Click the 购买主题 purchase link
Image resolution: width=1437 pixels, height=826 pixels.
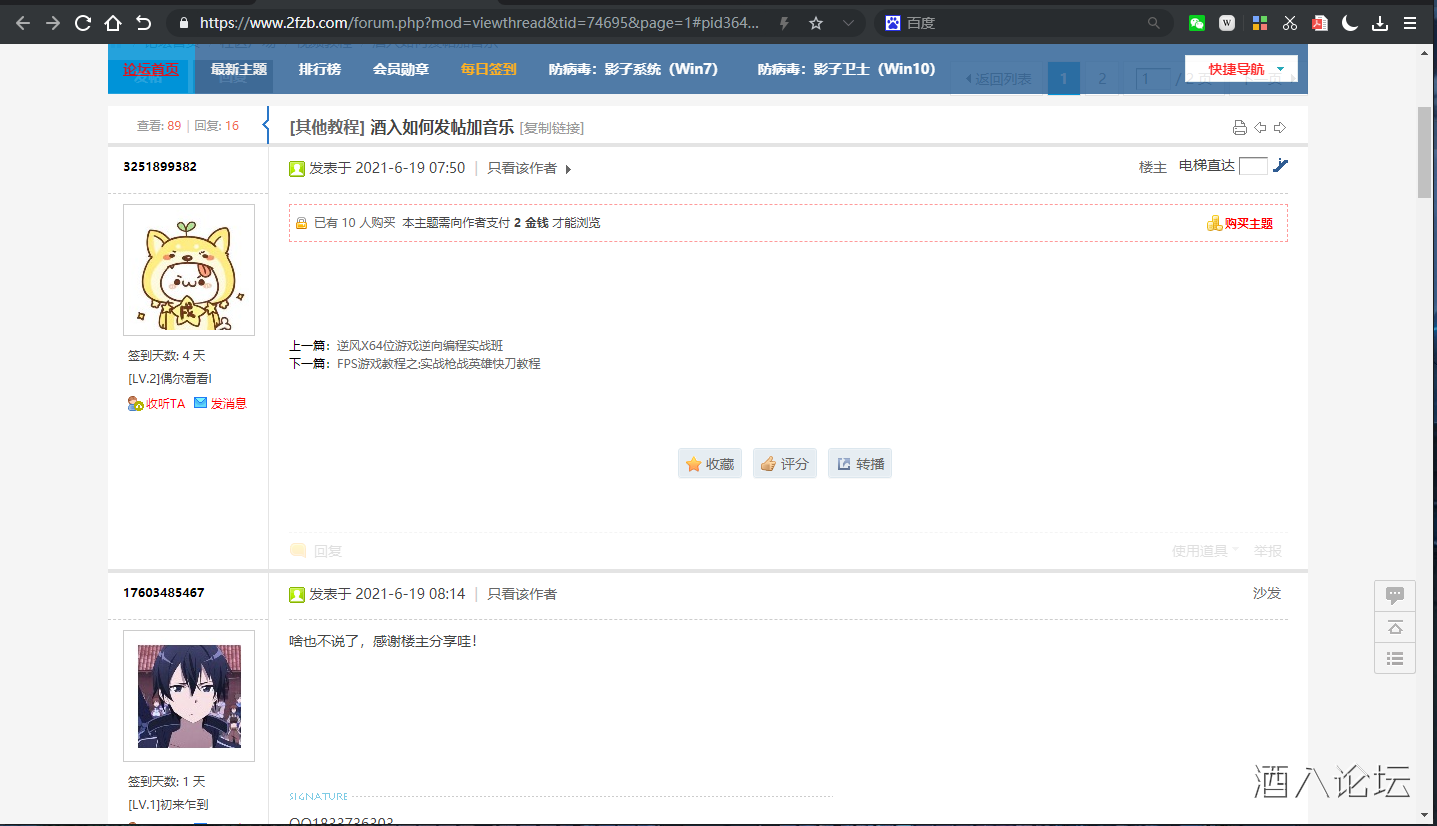point(1240,223)
